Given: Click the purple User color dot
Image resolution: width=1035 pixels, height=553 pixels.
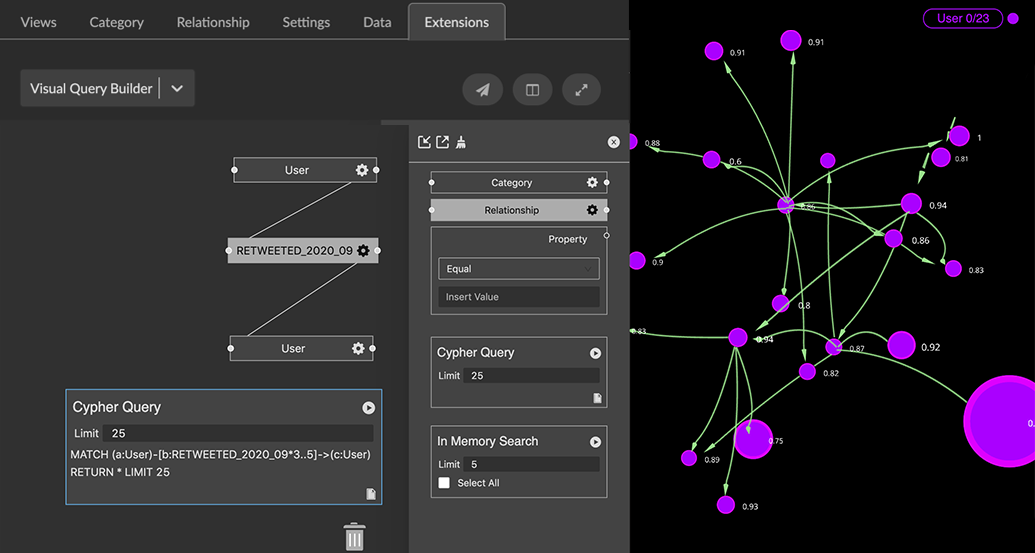Looking at the screenshot, I should click(x=1013, y=18).
